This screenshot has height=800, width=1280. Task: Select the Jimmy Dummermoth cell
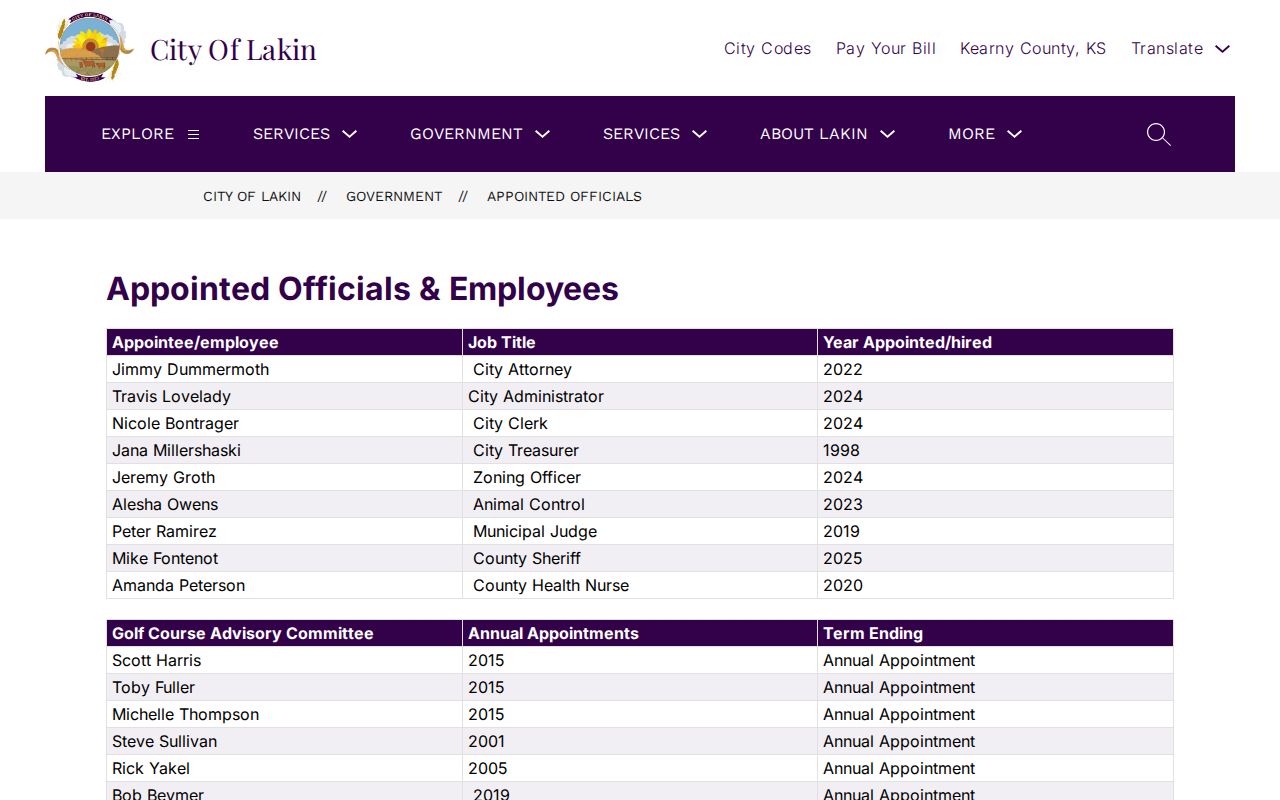coord(284,369)
